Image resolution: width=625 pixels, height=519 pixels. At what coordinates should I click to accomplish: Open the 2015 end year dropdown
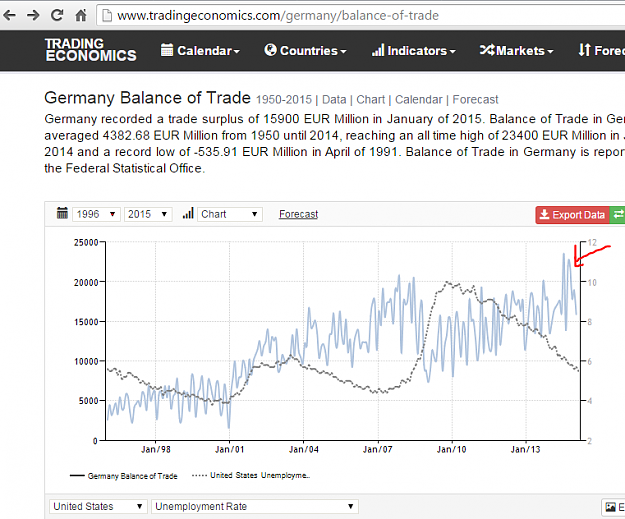(x=148, y=214)
